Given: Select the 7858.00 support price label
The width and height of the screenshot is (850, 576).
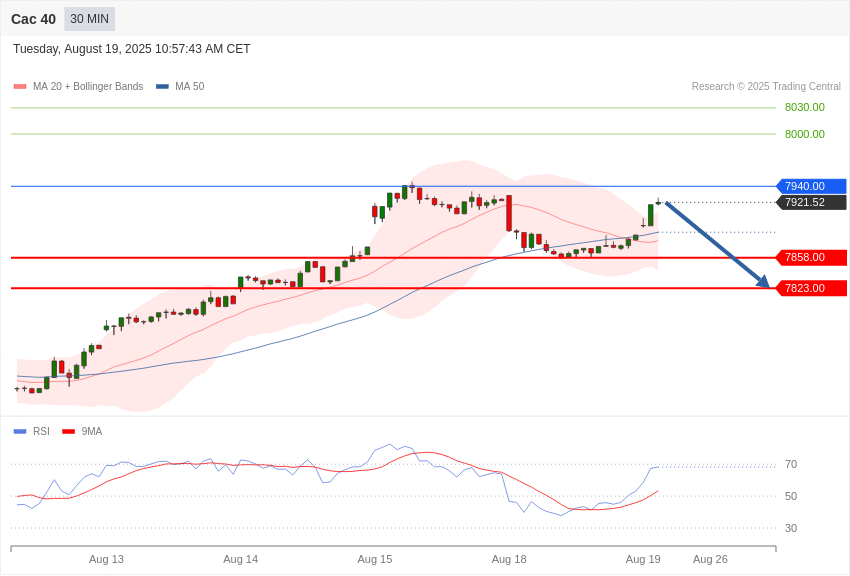Looking at the screenshot, I should (812, 257).
